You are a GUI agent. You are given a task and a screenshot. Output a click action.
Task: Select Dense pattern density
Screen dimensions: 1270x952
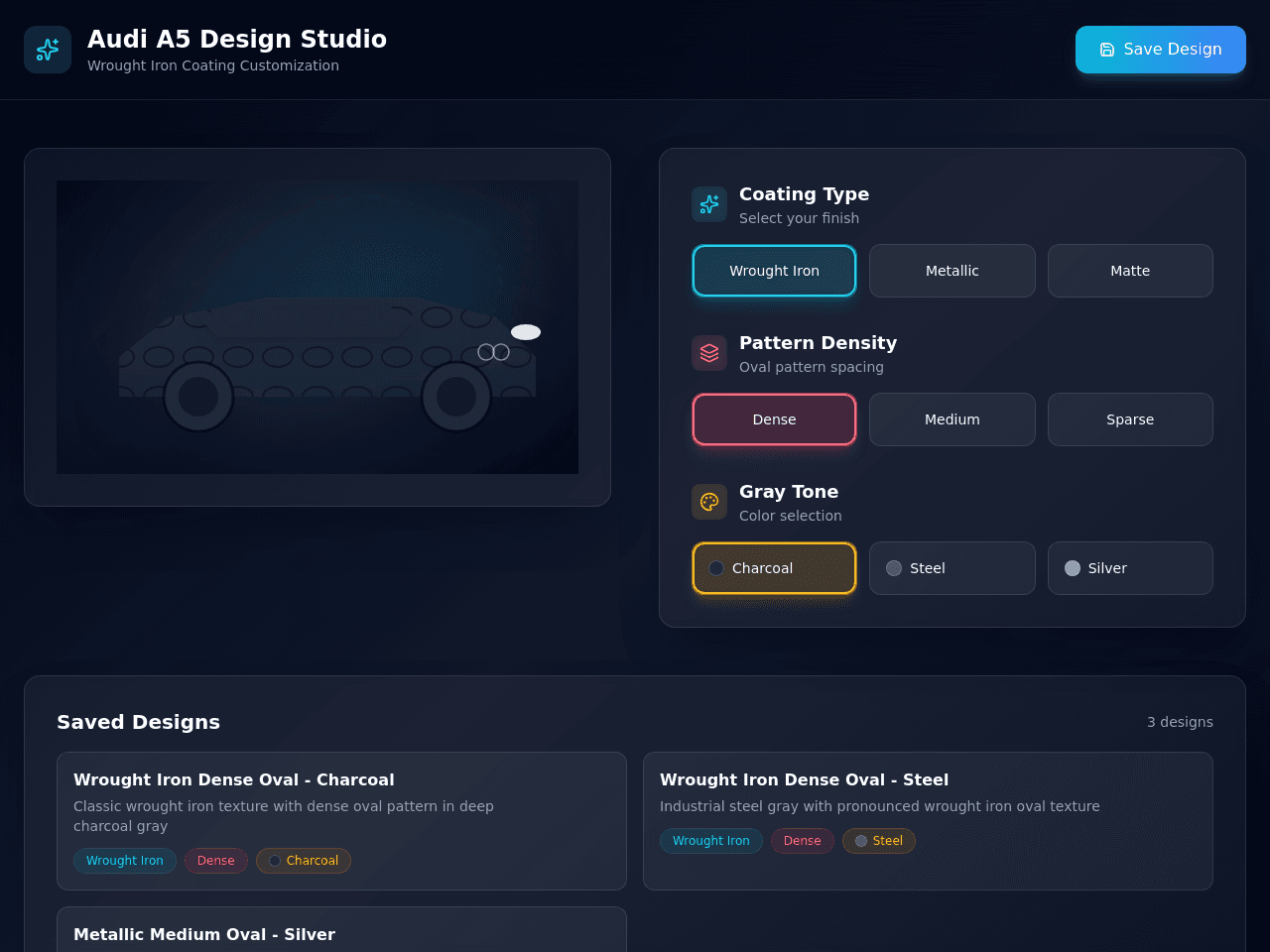774,419
